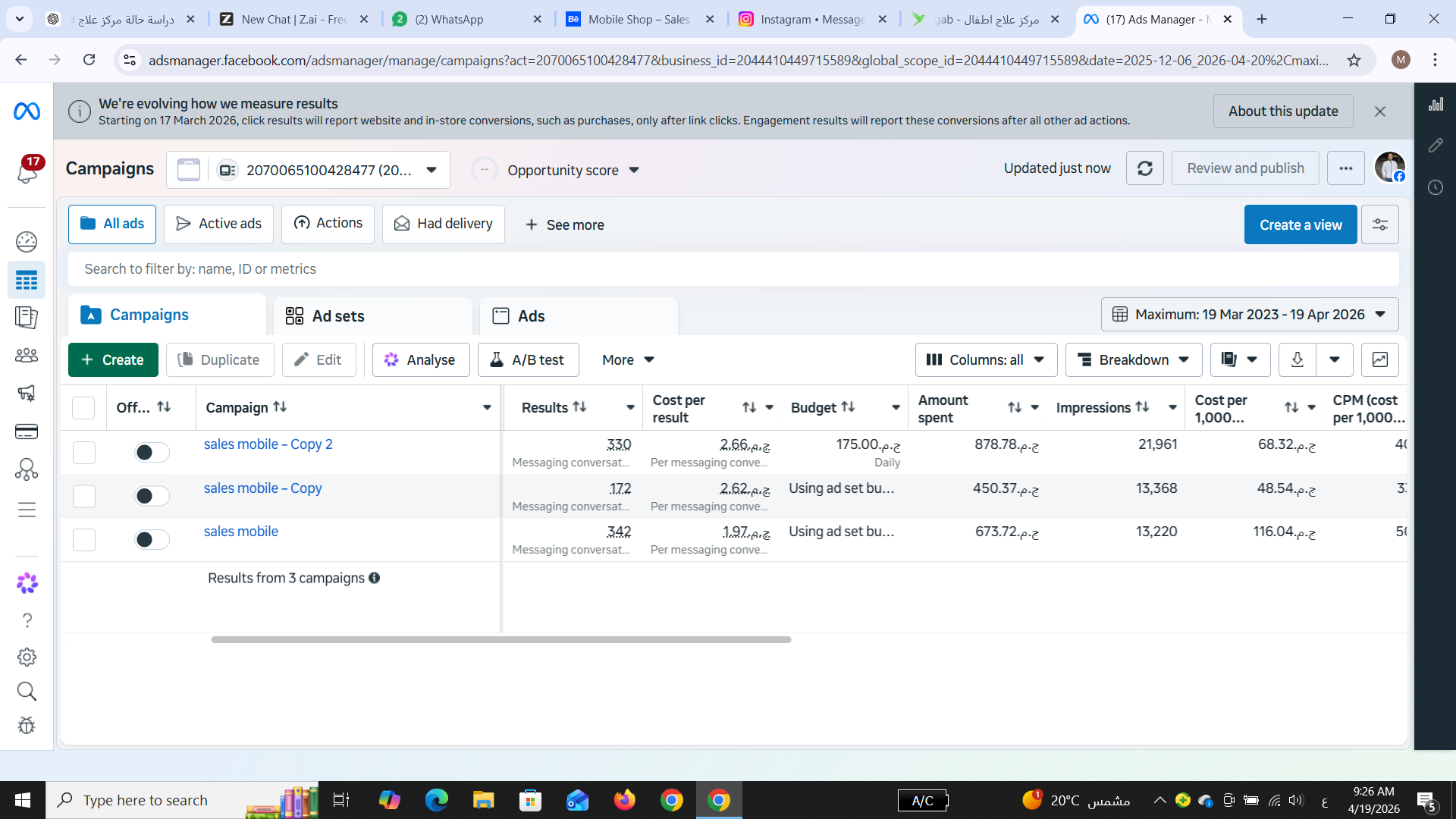Click the horizontal table scrollbar
The width and height of the screenshot is (1456, 819).
pyautogui.click(x=500, y=640)
